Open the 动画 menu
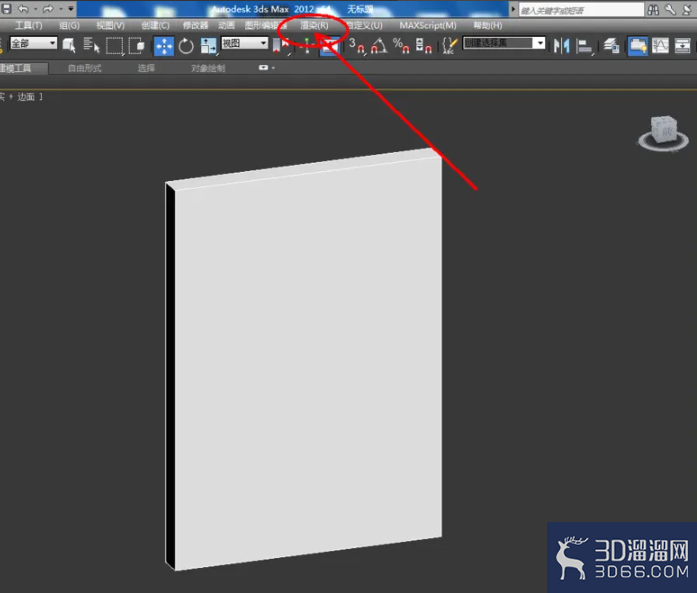The image size is (697, 593). coord(226,25)
